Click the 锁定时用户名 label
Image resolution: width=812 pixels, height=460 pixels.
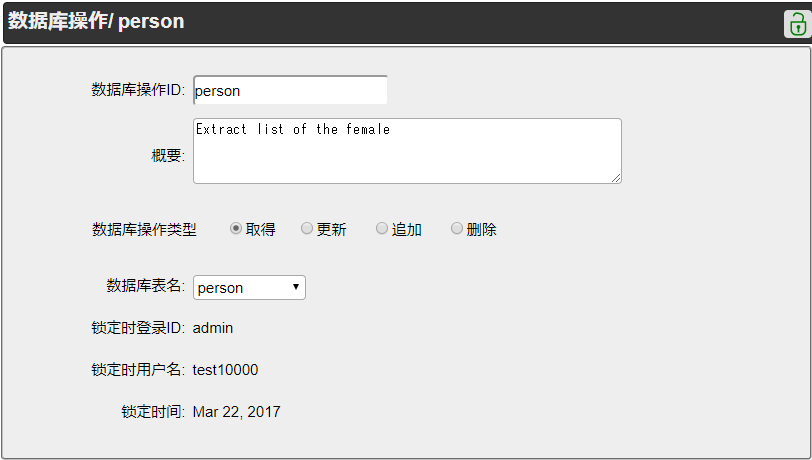pyautogui.click(x=138, y=370)
